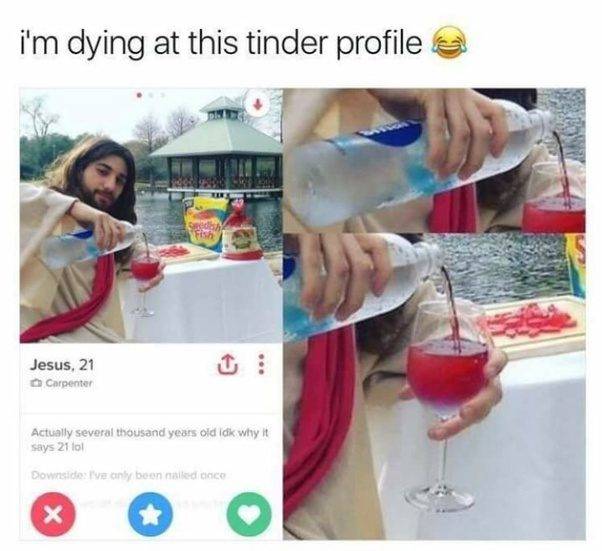Open the main profile photo

coord(151,215)
